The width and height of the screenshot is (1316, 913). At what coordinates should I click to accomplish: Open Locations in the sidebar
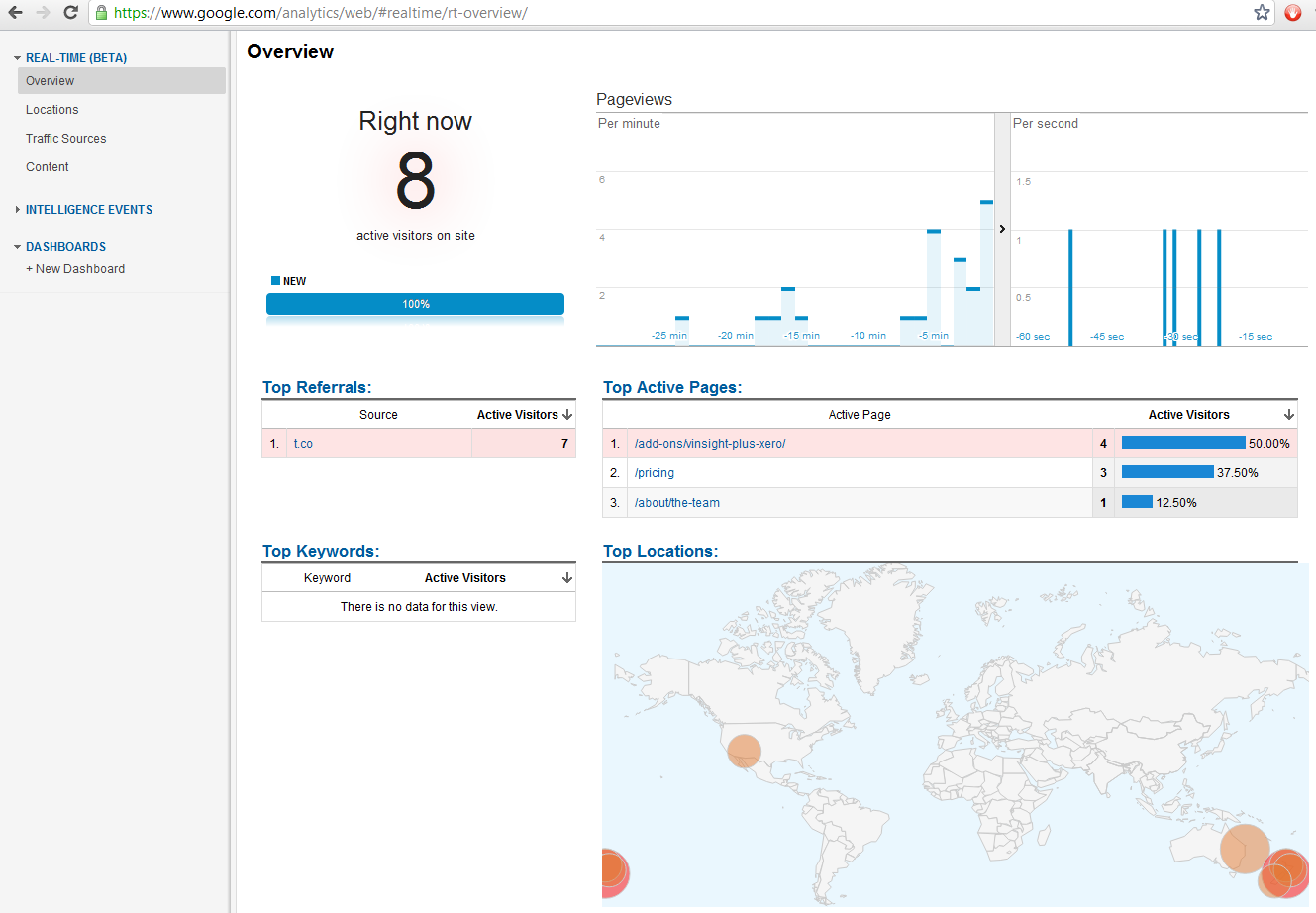pos(52,110)
